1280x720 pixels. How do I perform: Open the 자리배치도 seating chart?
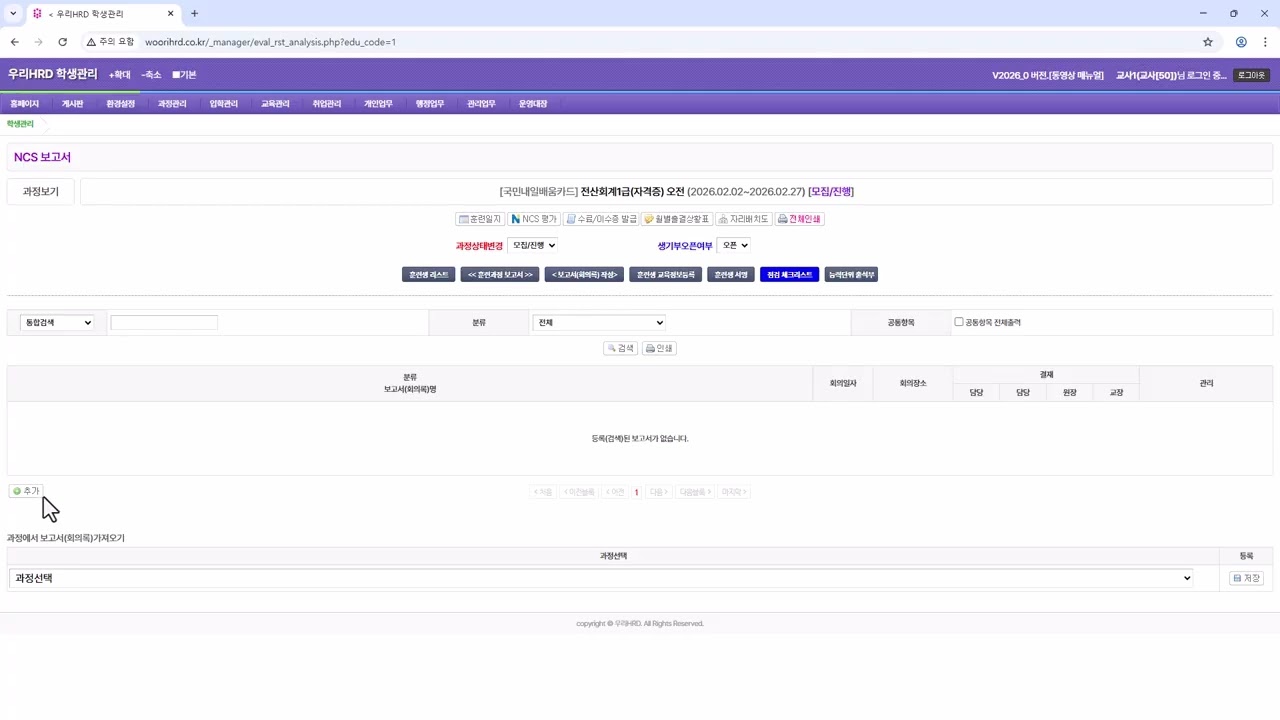[x=744, y=219]
